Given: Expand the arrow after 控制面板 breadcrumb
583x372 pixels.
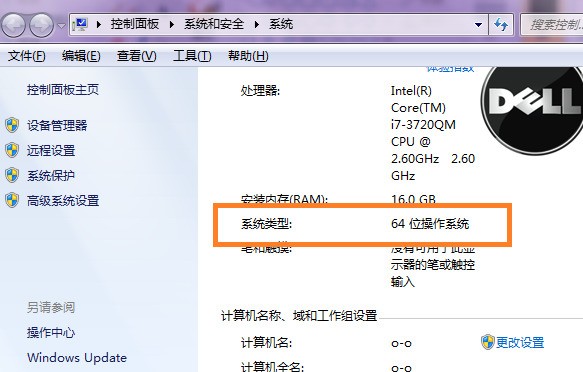Looking at the screenshot, I should point(171,25).
